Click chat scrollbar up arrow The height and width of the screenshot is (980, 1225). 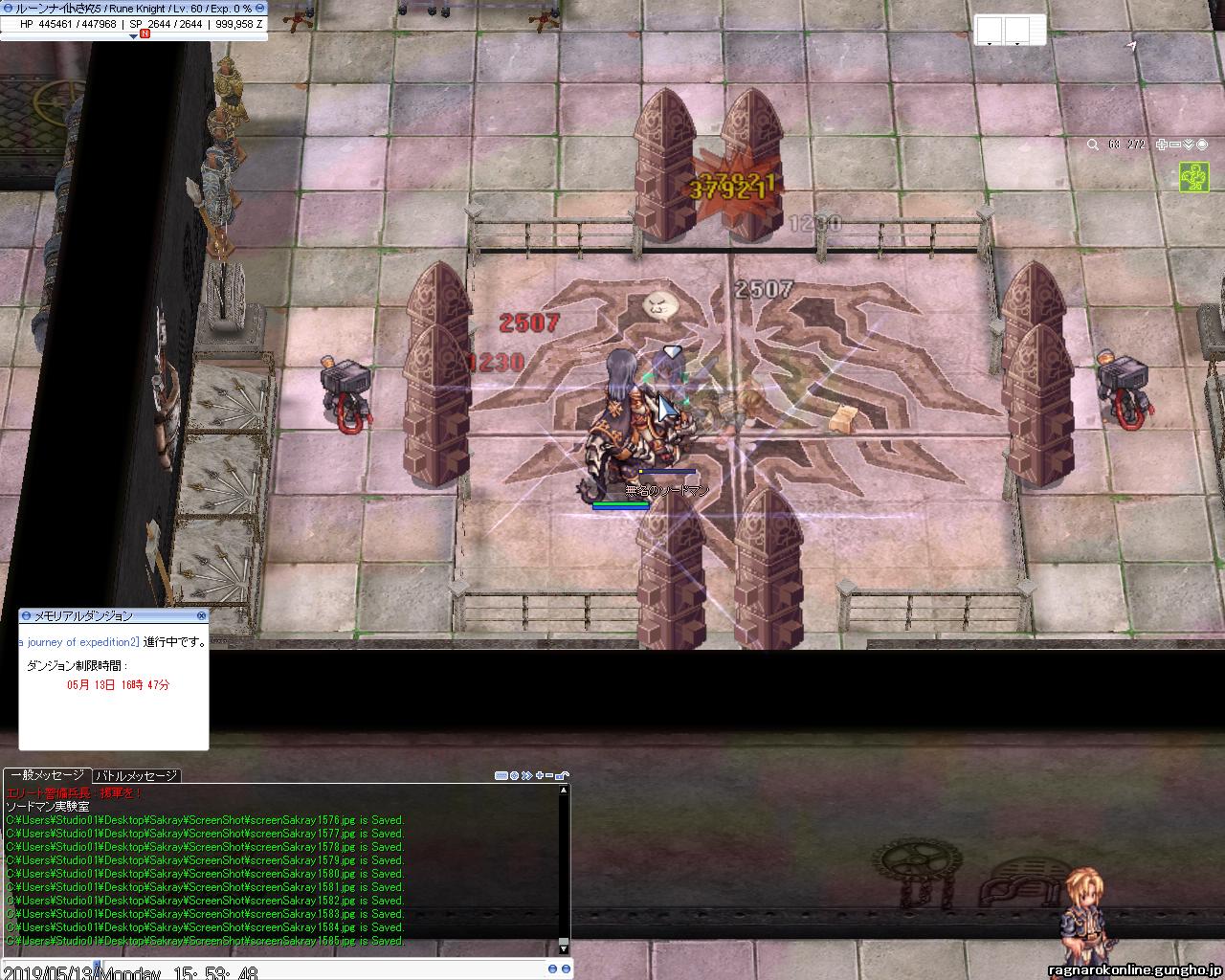point(564,791)
